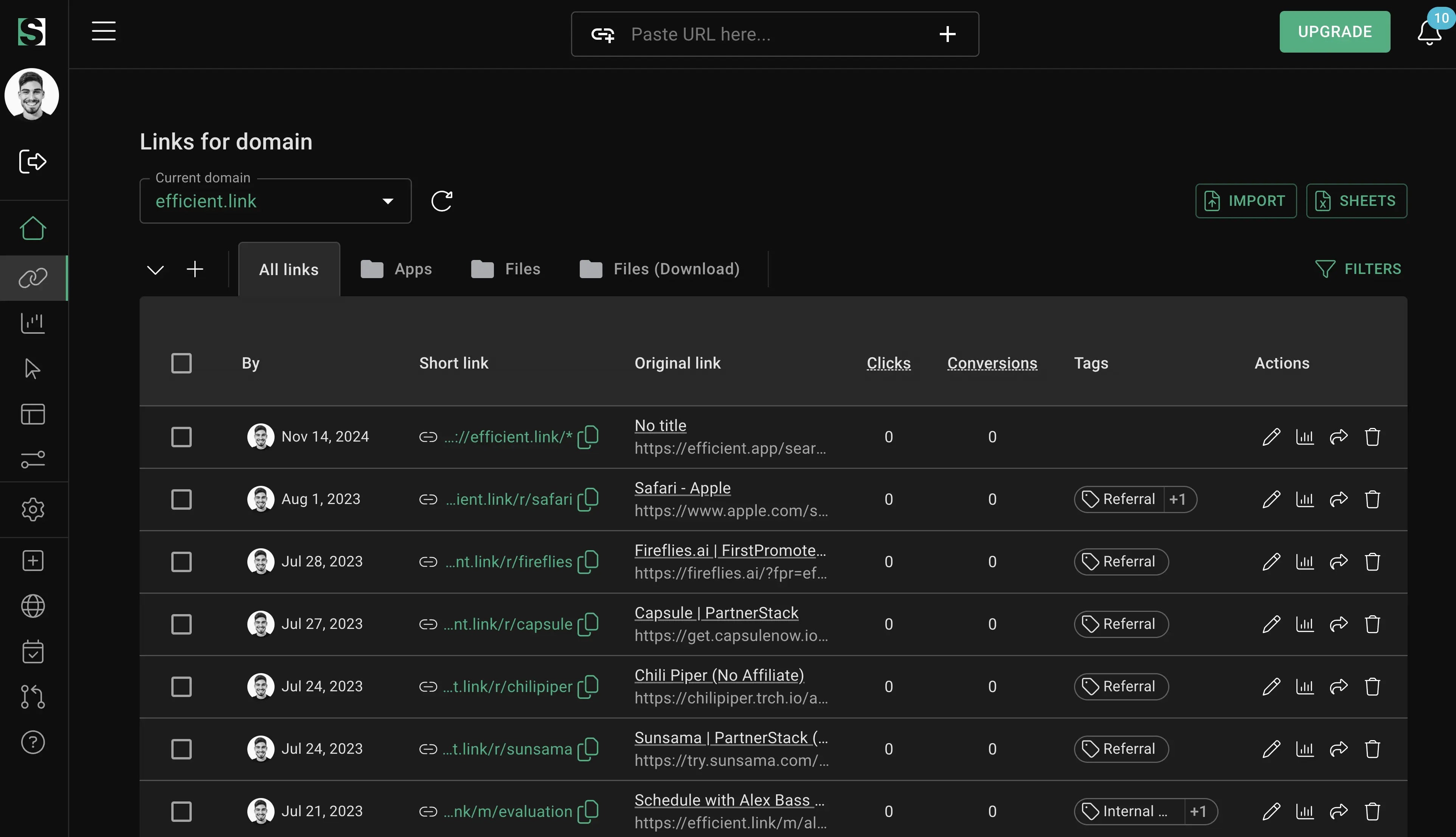Viewport: 1456px width, 837px height.
Task: Share the chilipiper link
Action: [1338, 686]
